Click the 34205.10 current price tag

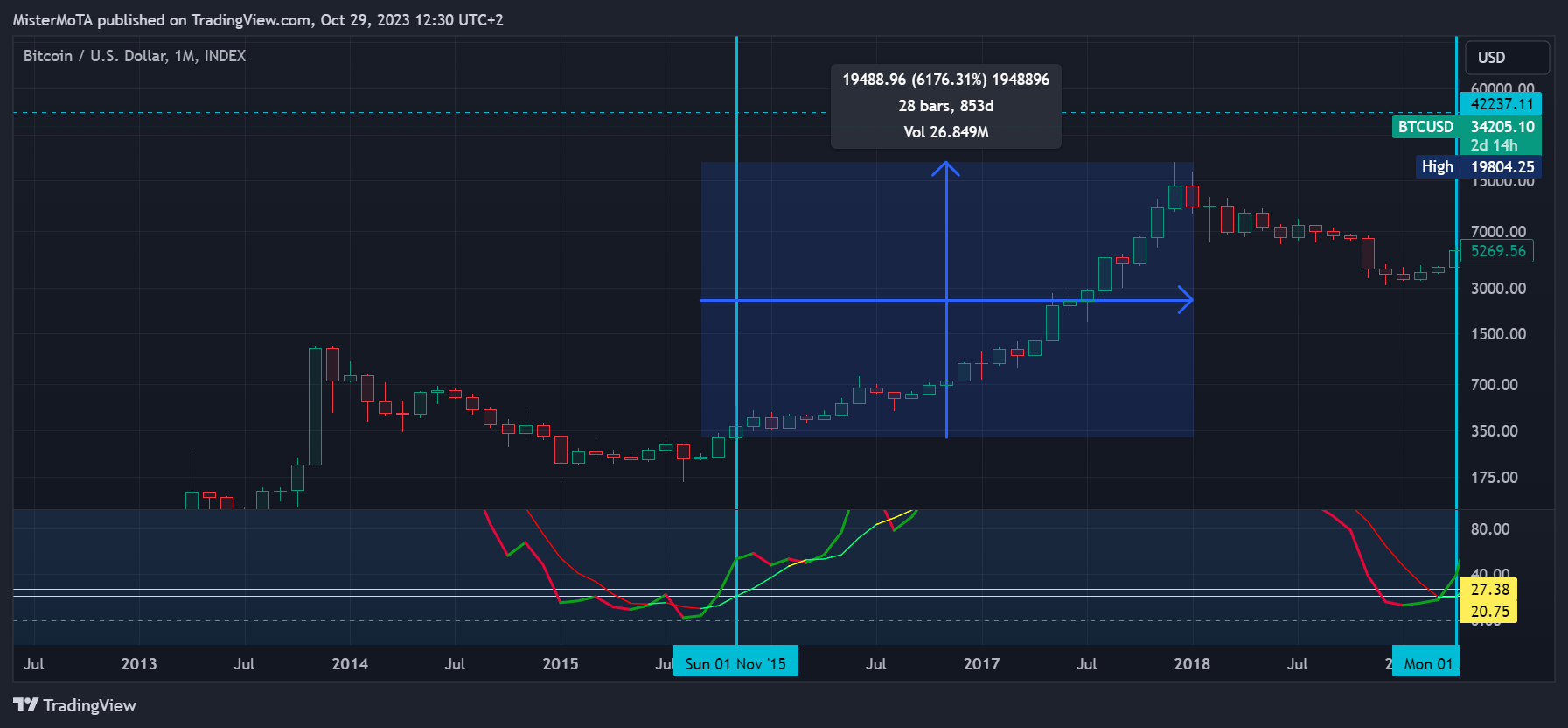pos(1502,127)
